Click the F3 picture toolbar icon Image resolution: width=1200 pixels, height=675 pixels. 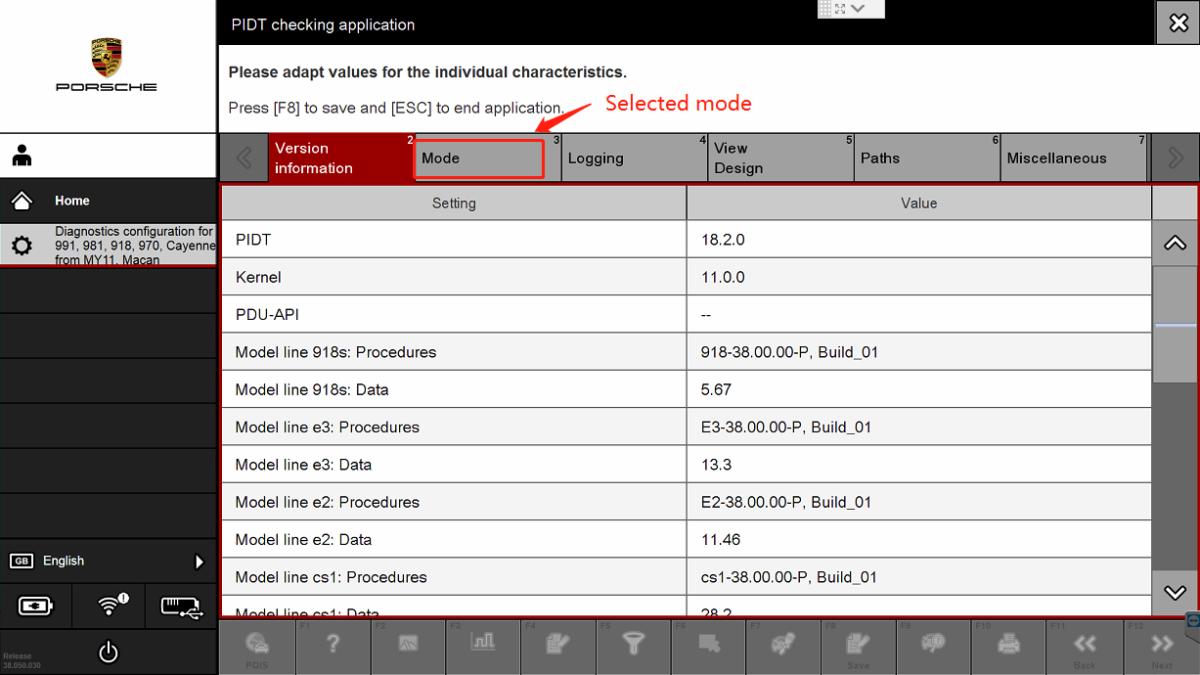coord(408,645)
